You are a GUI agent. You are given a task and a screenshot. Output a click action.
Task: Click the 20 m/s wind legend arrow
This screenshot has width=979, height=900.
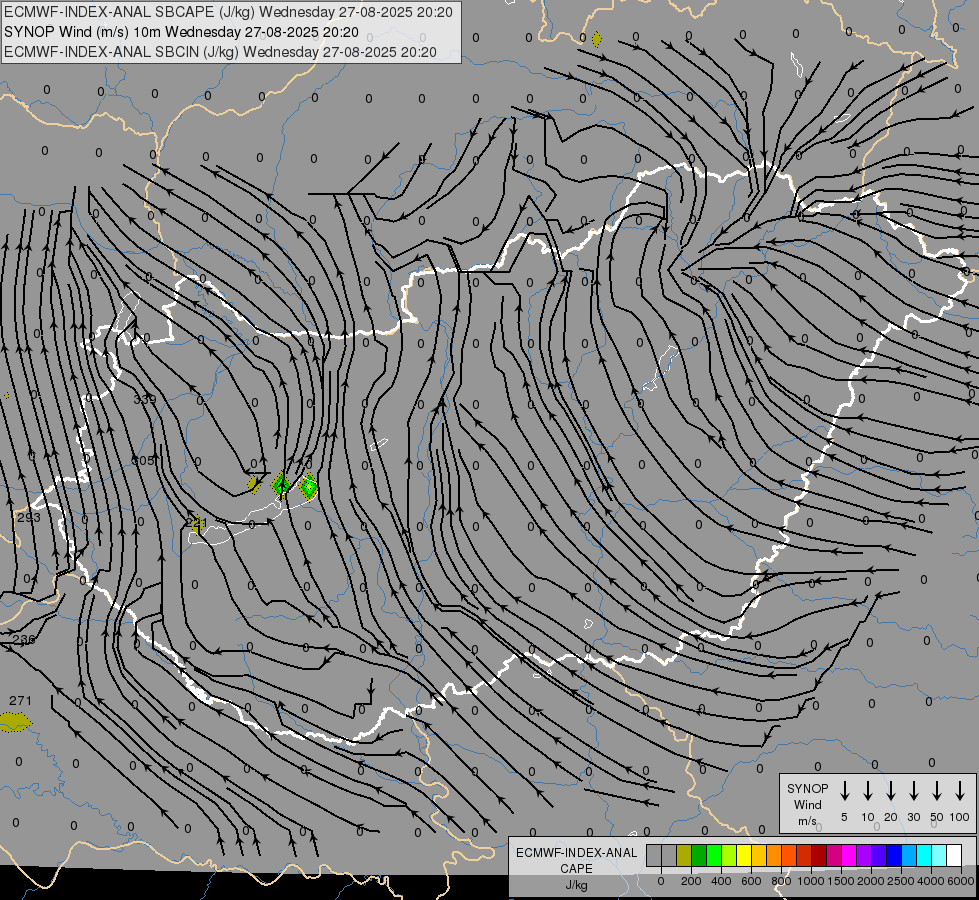pyautogui.click(x=890, y=791)
